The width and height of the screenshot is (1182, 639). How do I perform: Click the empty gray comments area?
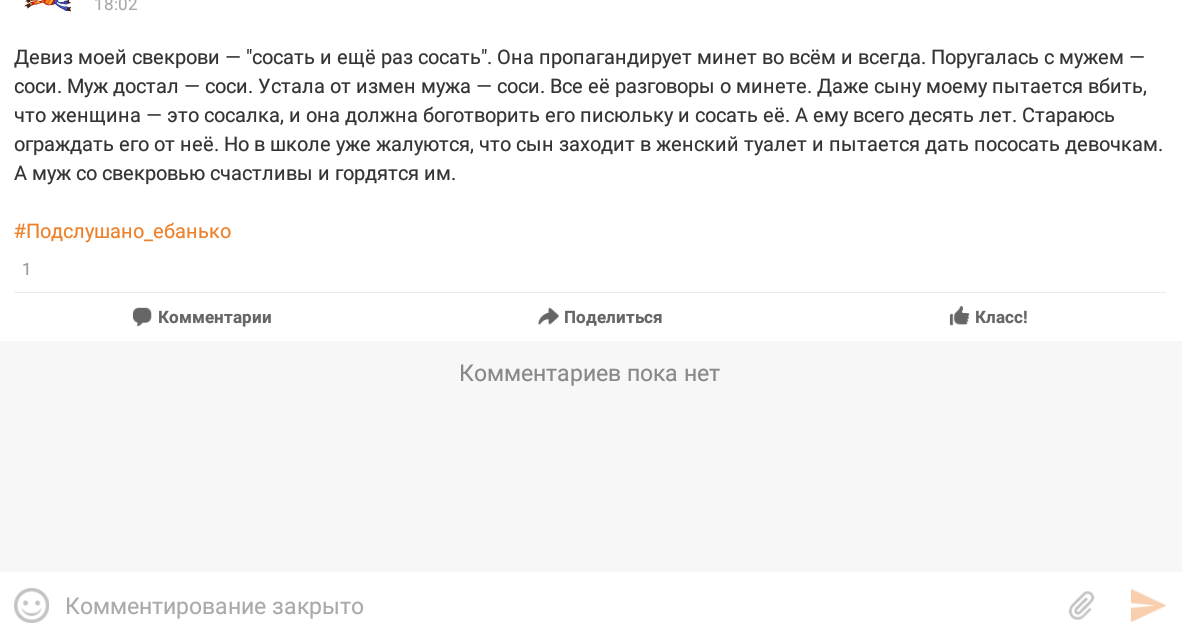(x=590, y=482)
